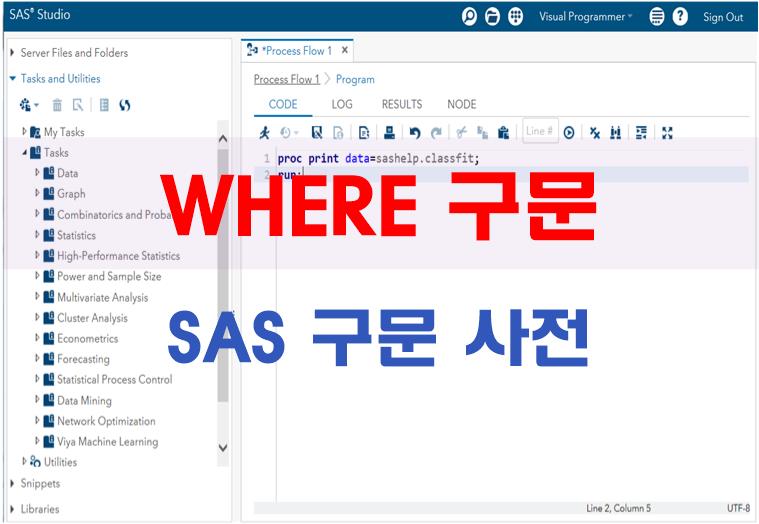Click the Help question mark icon

point(680,17)
